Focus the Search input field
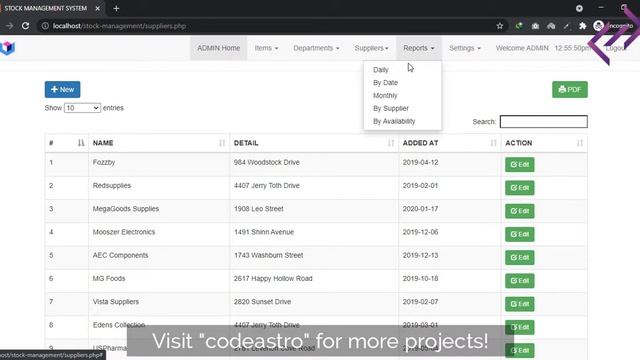Screen dimensions: 640x360 (x=544, y=121)
